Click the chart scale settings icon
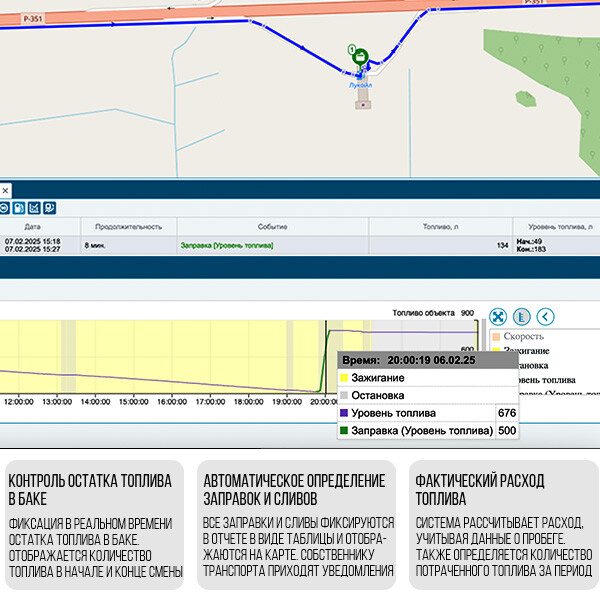This screenshot has width=600, height=600. (521, 317)
